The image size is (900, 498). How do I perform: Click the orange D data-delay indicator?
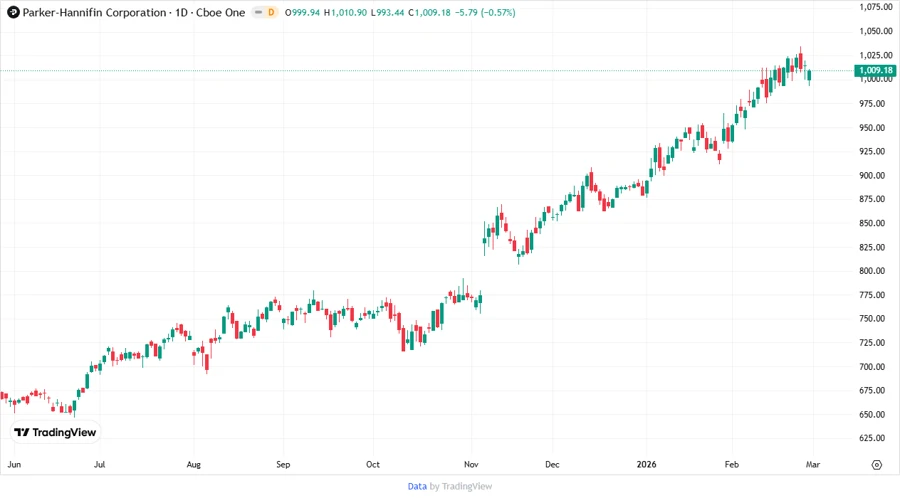coord(271,12)
